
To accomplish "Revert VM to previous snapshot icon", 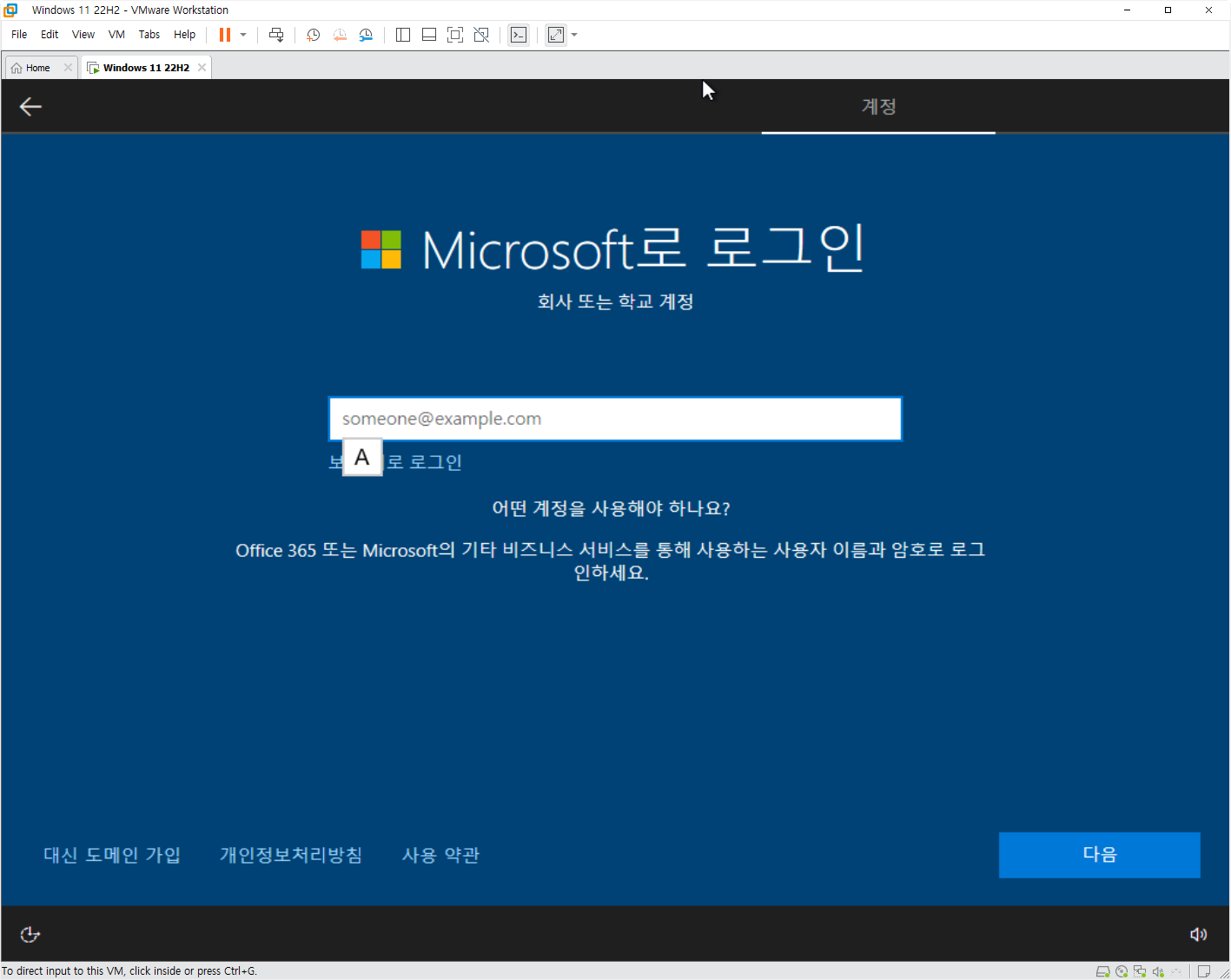I will click(x=340, y=35).
